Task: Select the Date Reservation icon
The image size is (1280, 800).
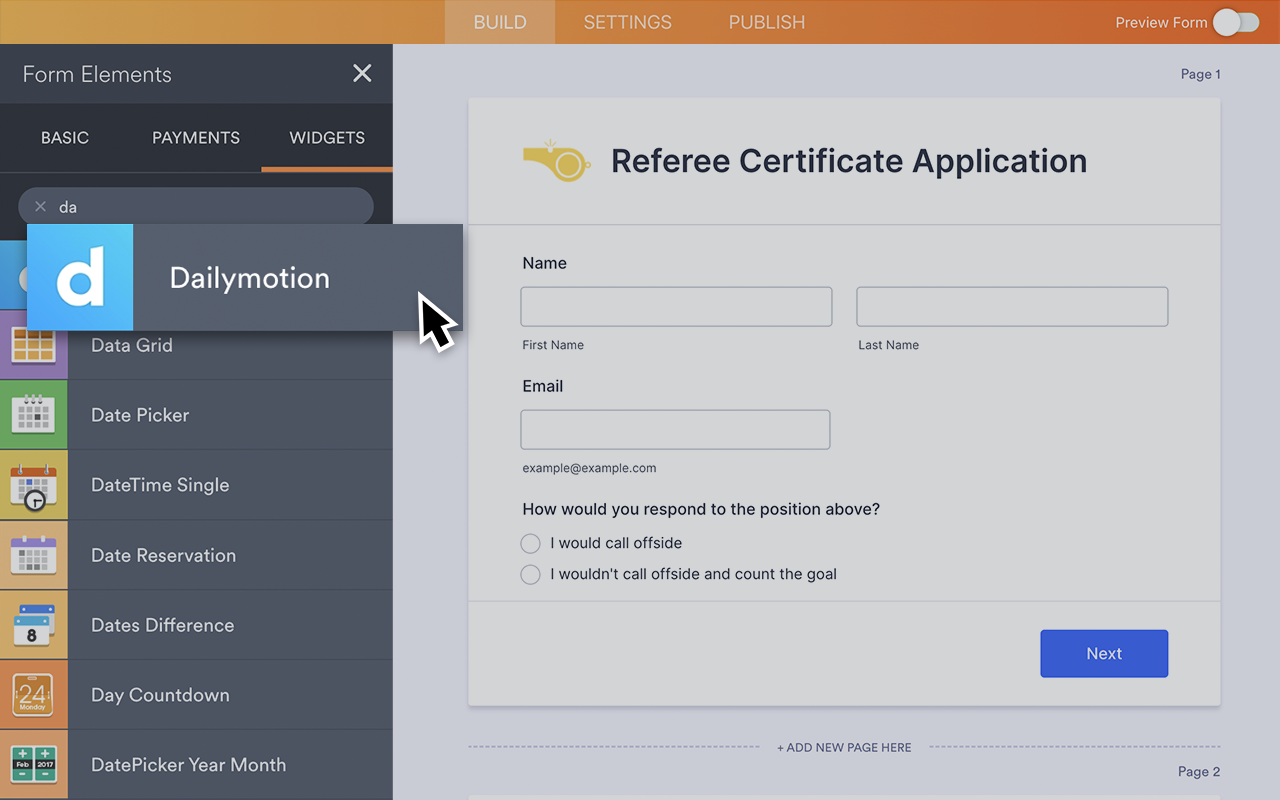Action: click(x=34, y=555)
